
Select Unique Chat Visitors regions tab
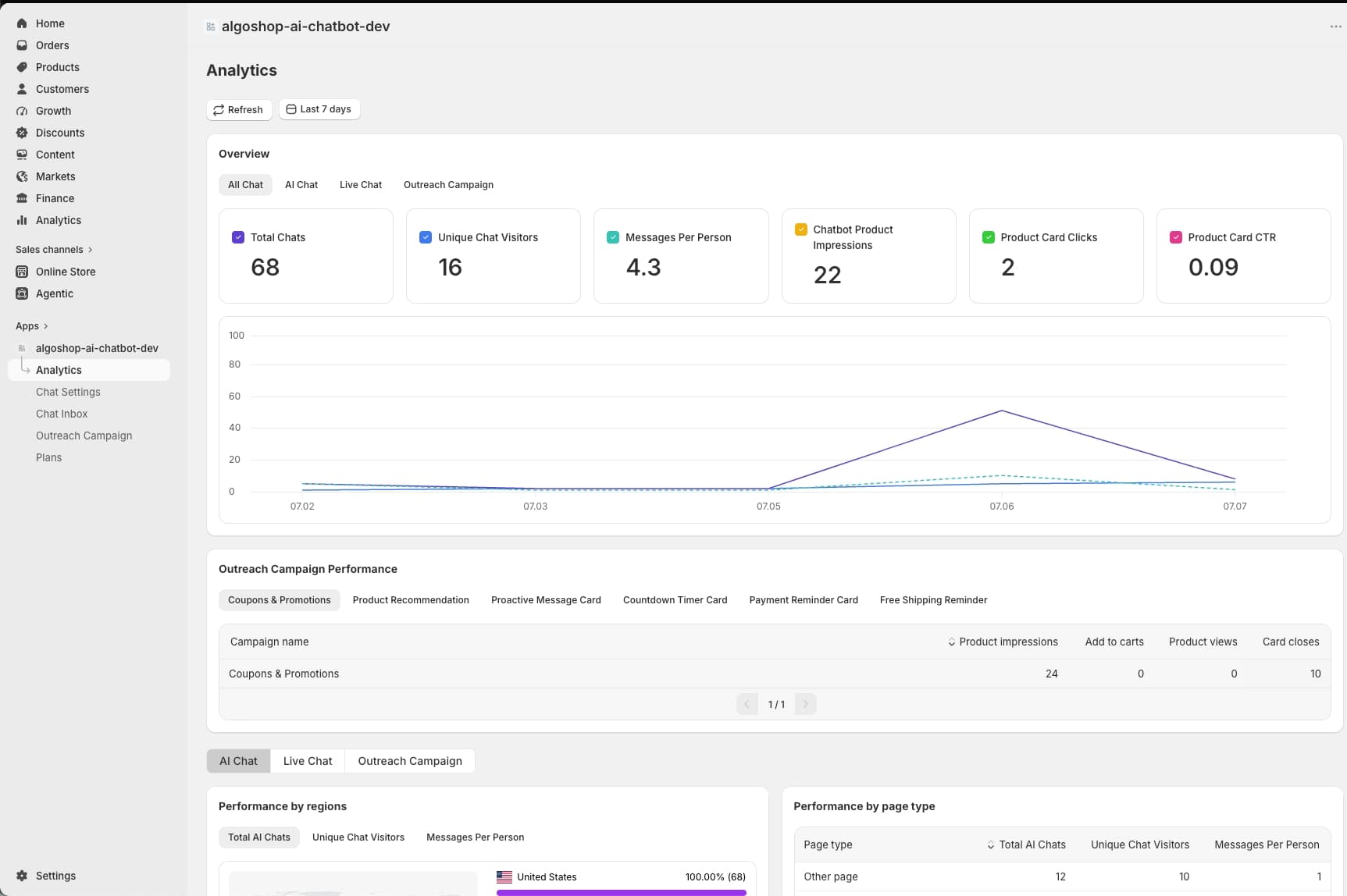pos(358,837)
